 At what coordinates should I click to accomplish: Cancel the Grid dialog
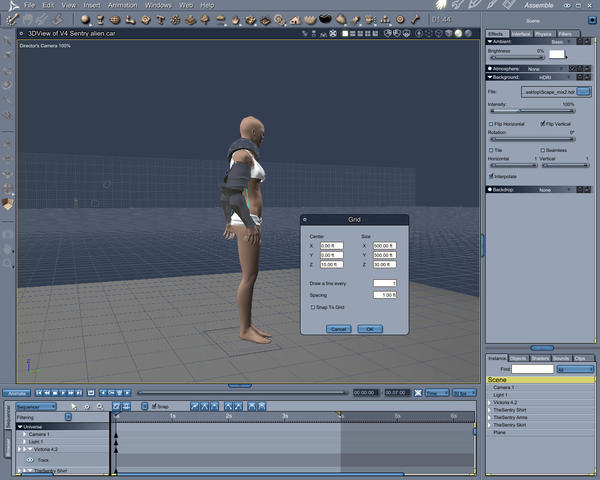pyautogui.click(x=338, y=328)
